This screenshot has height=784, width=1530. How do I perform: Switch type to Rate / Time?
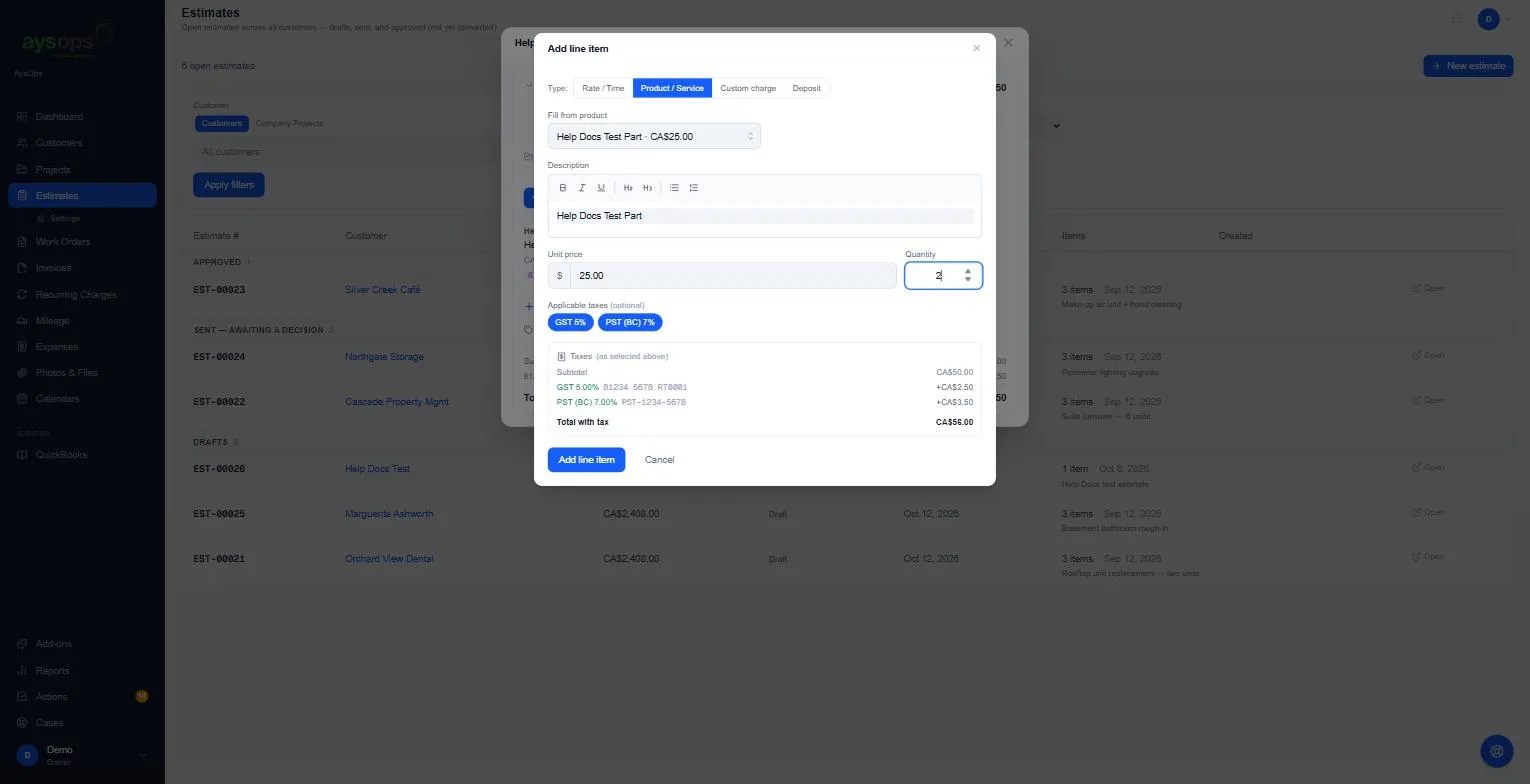point(603,88)
